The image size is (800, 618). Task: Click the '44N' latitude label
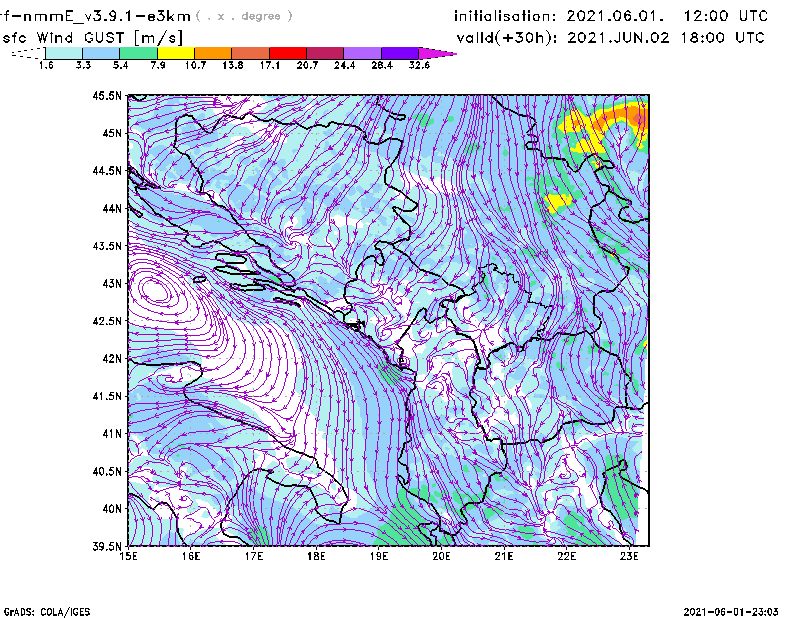[x=112, y=208]
